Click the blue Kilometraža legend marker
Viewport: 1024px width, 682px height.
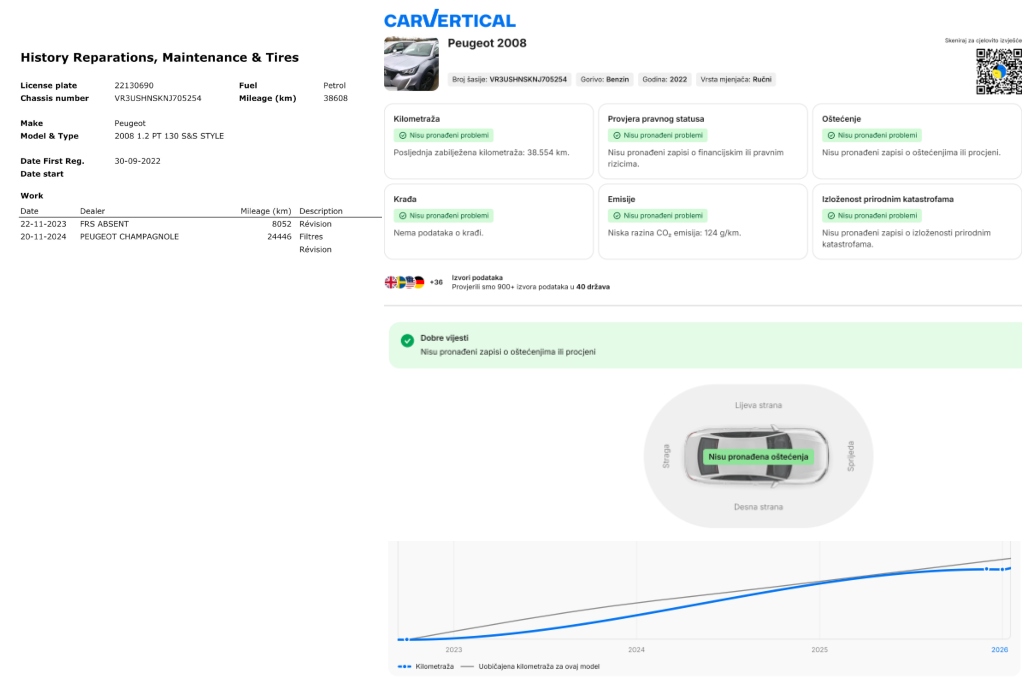pos(405,666)
